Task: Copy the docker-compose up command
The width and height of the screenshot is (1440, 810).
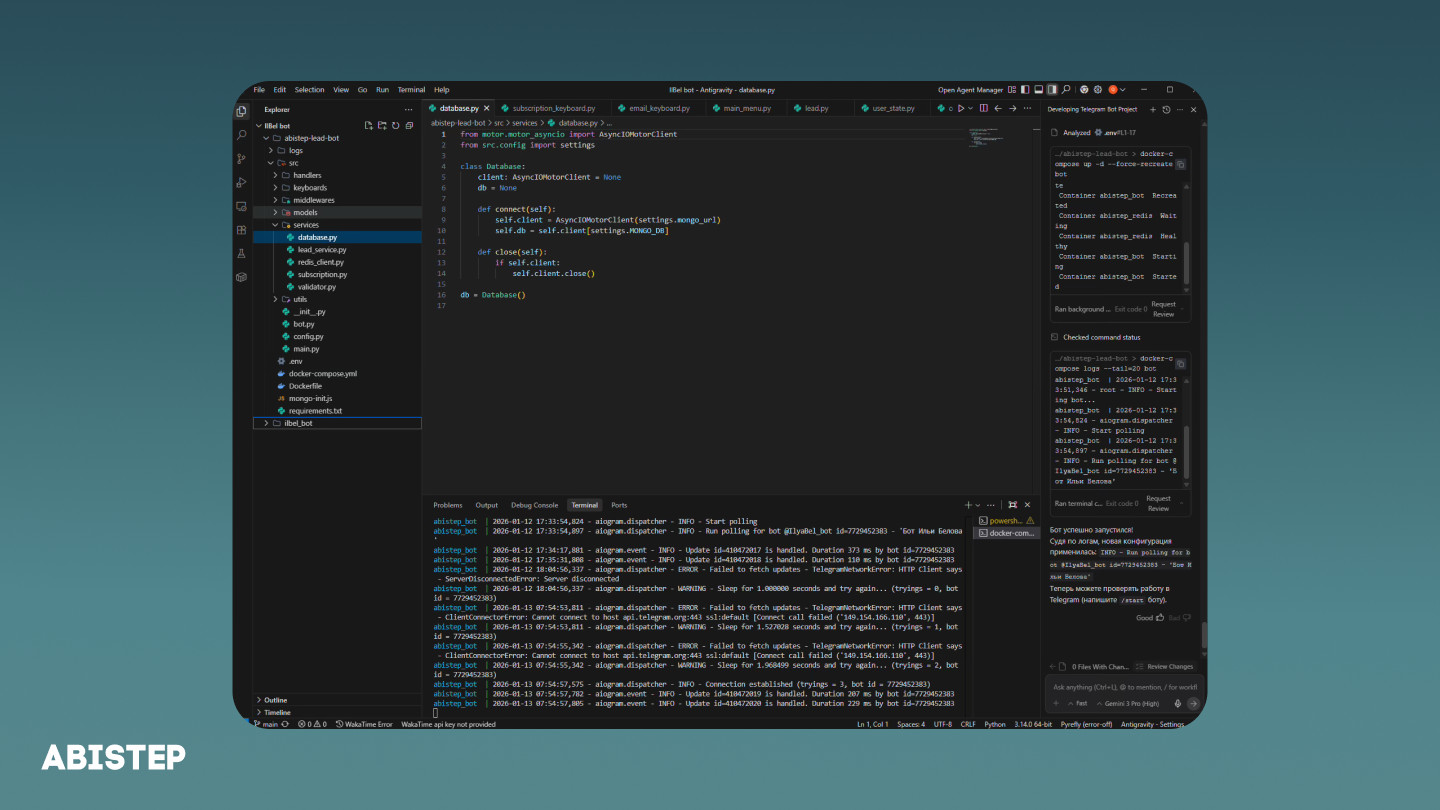Action: click(x=1180, y=164)
